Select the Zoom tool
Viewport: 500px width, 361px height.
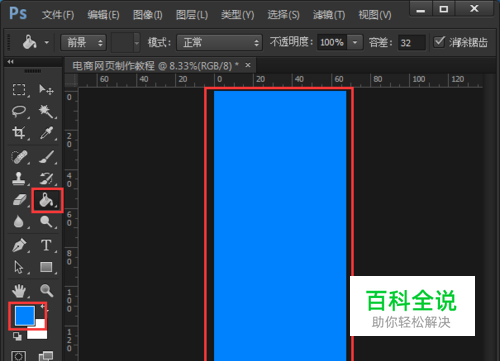[46, 291]
